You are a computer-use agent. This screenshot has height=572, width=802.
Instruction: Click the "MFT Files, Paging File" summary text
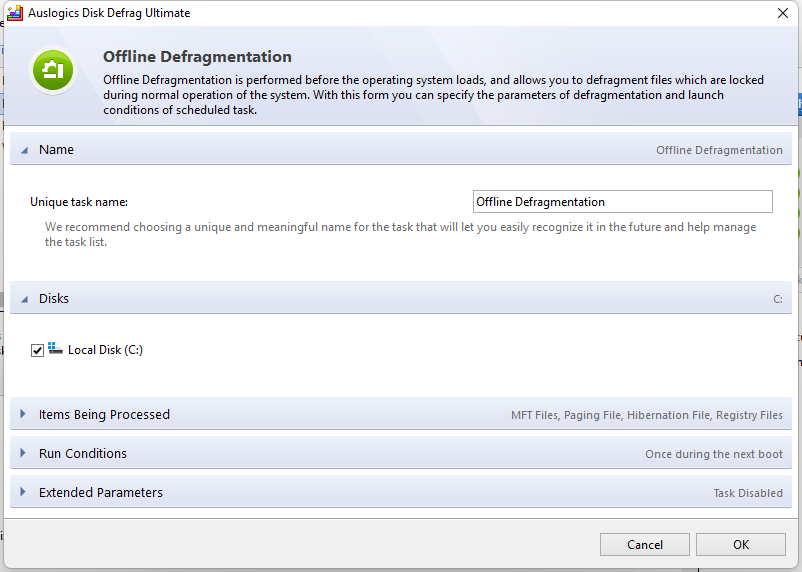(646, 415)
